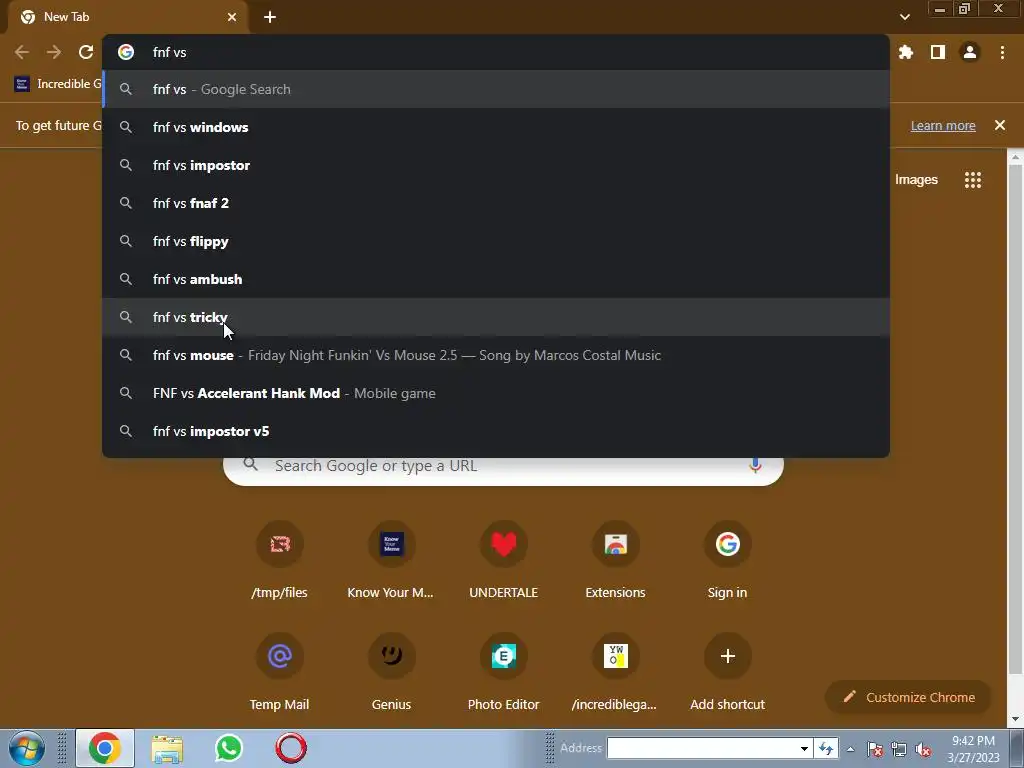Open the Extensions puzzle icon

pyautogui.click(x=906, y=52)
